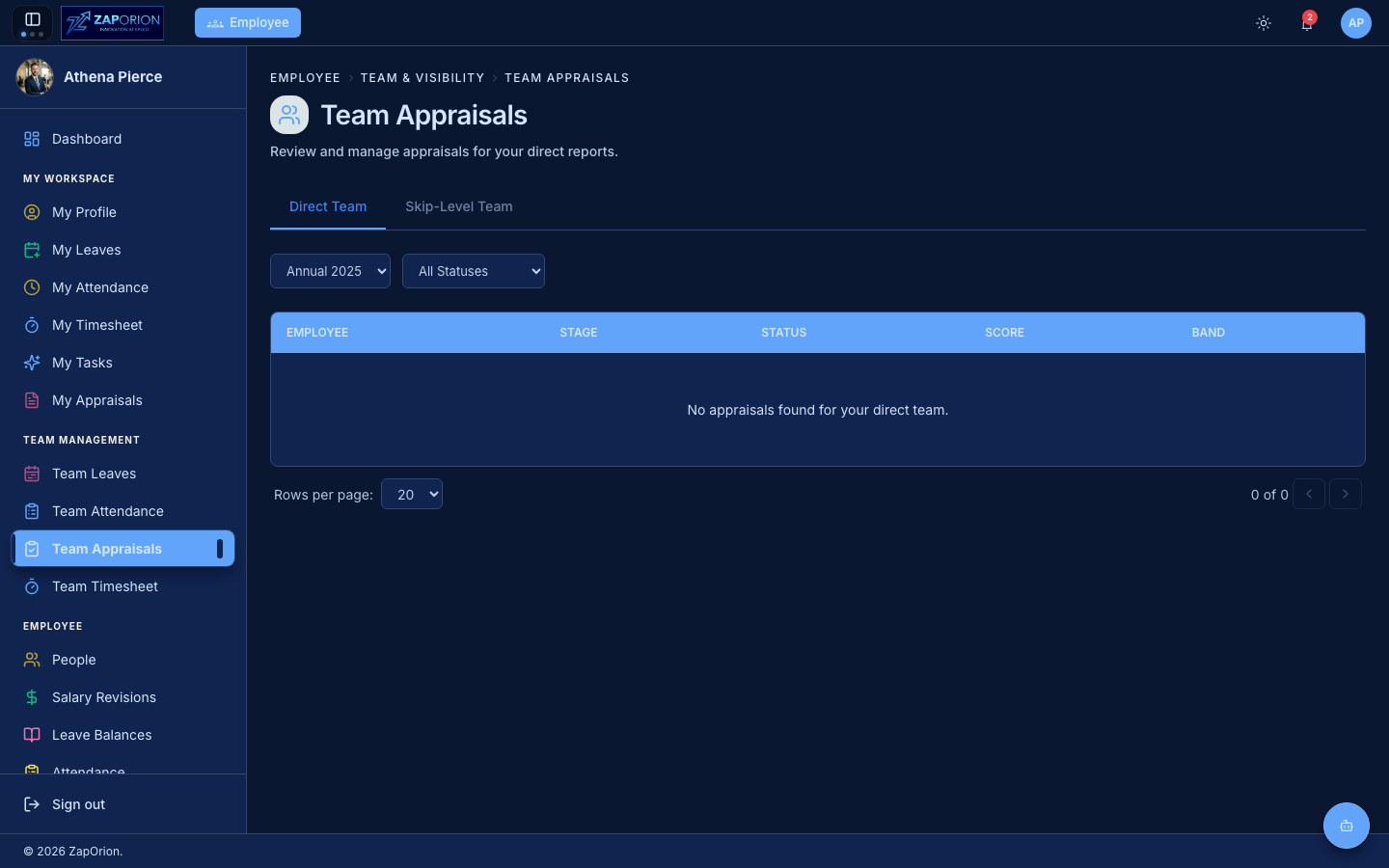Switch light/dark theme with sun icon
1389x868 pixels.
[1264, 23]
